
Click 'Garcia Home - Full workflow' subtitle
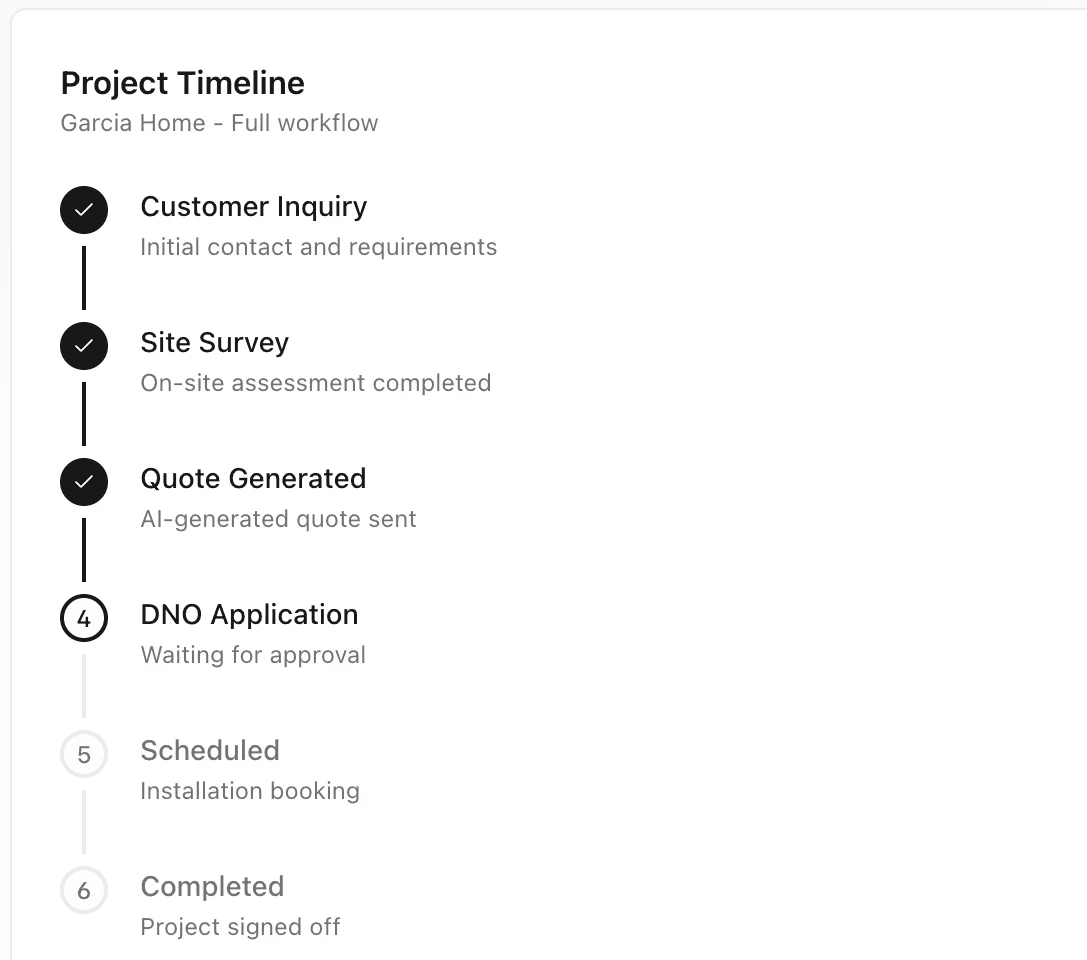[219, 123]
